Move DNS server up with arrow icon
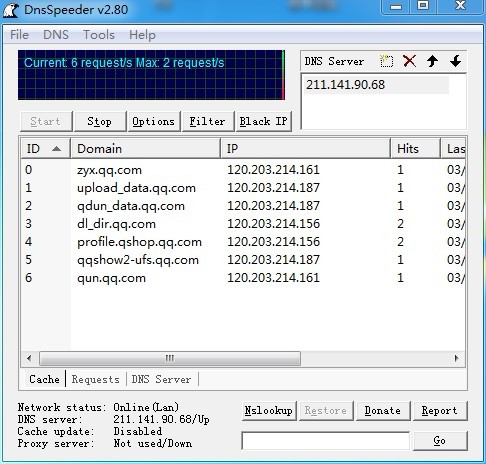The image size is (486, 464). tap(432, 61)
